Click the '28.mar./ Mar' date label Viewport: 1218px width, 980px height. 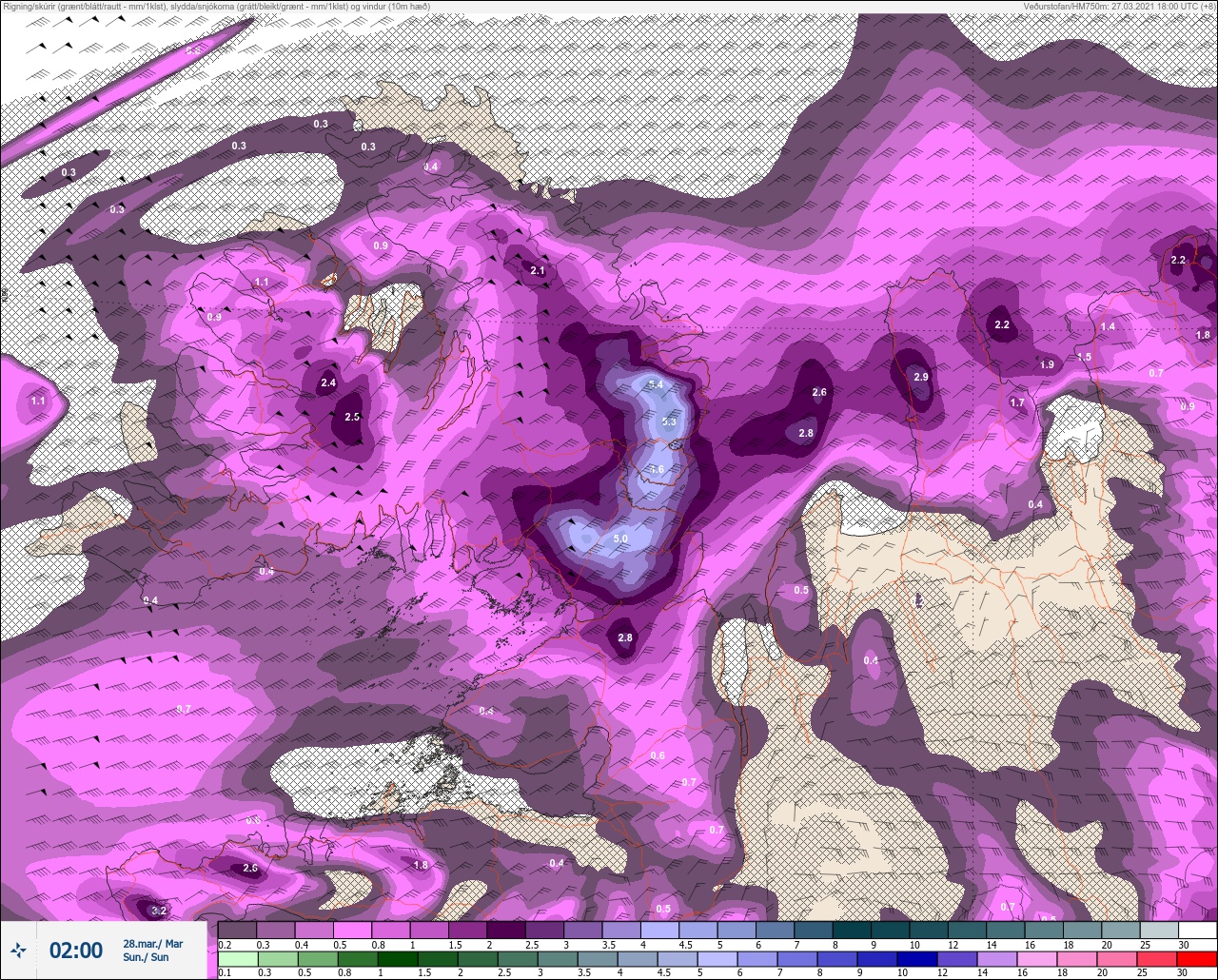(x=152, y=944)
